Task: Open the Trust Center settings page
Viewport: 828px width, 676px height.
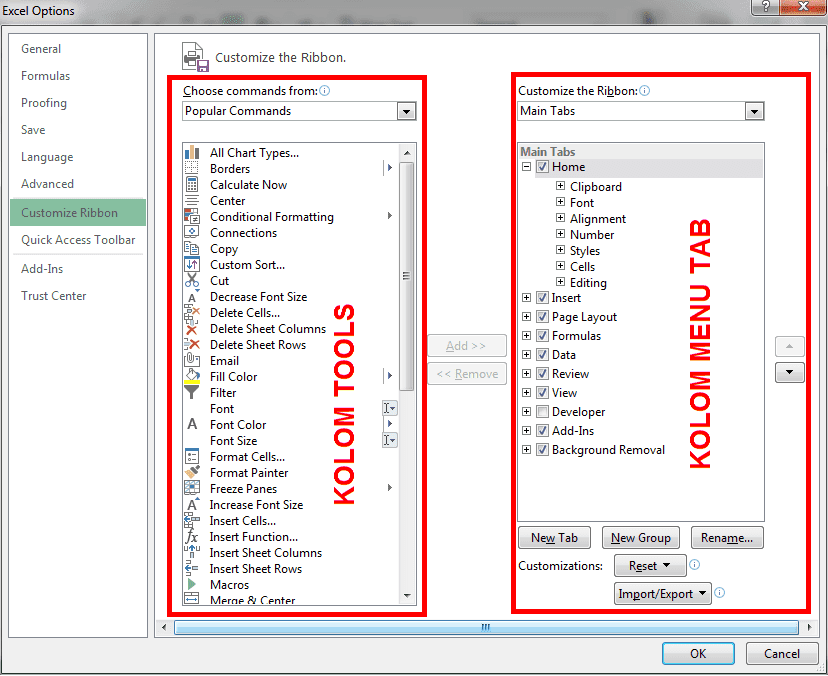Action: pos(52,295)
